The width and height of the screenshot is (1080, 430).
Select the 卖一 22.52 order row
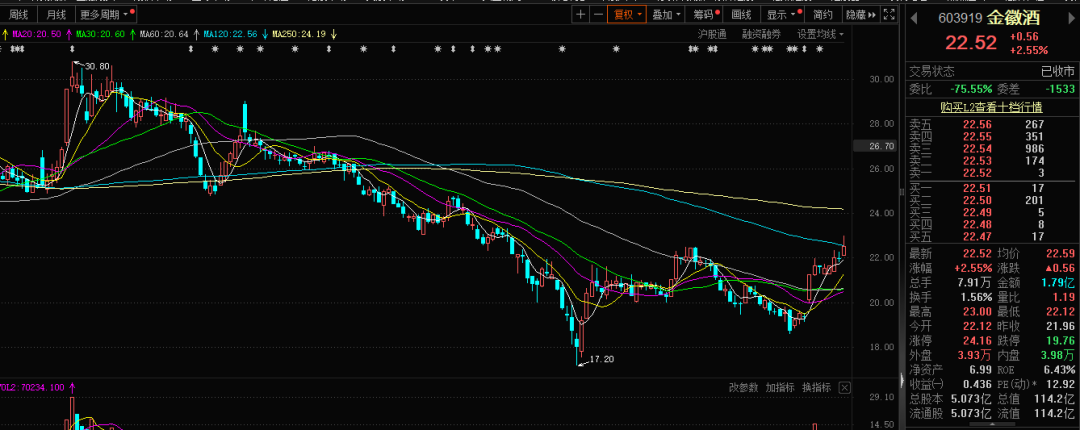(991, 172)
